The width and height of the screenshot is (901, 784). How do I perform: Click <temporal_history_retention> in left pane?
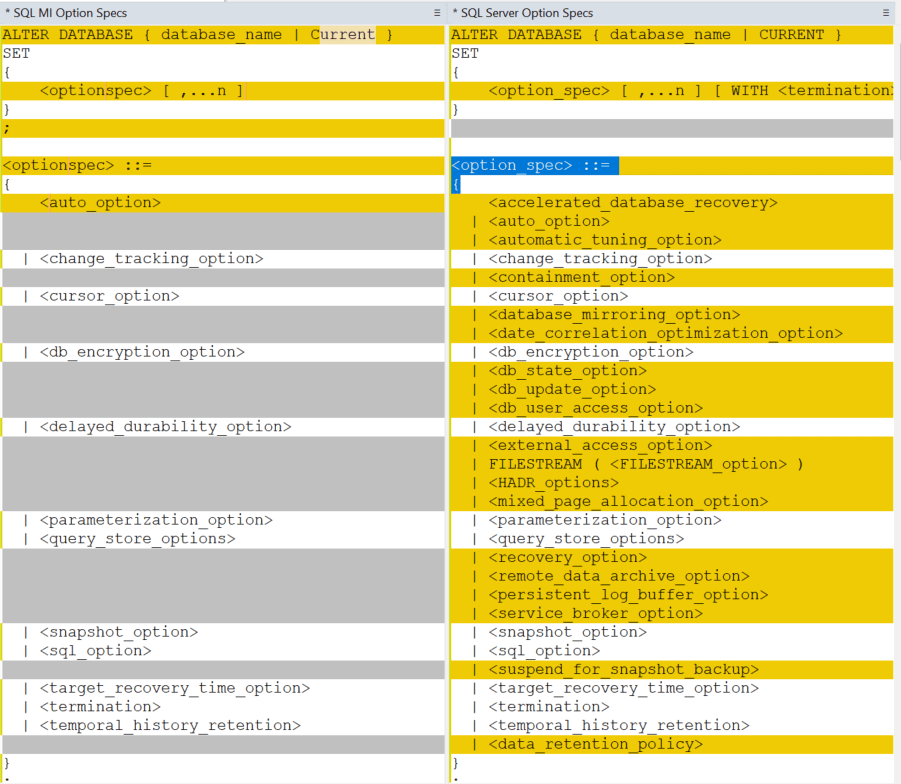pos(171,726)
